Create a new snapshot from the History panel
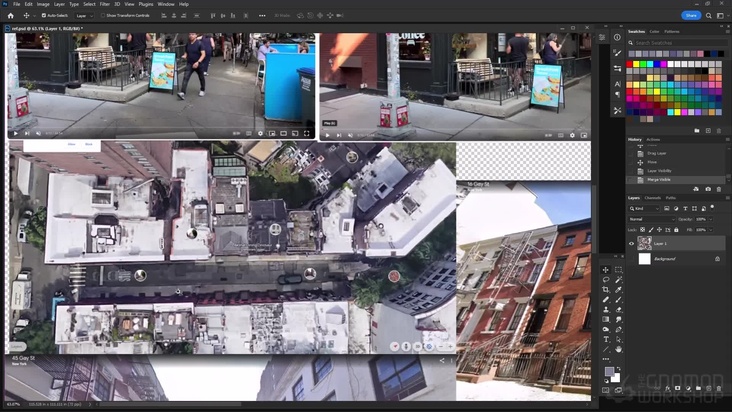Image resolution: width=732 pixels, height=412 pixels. click(708, 189)
